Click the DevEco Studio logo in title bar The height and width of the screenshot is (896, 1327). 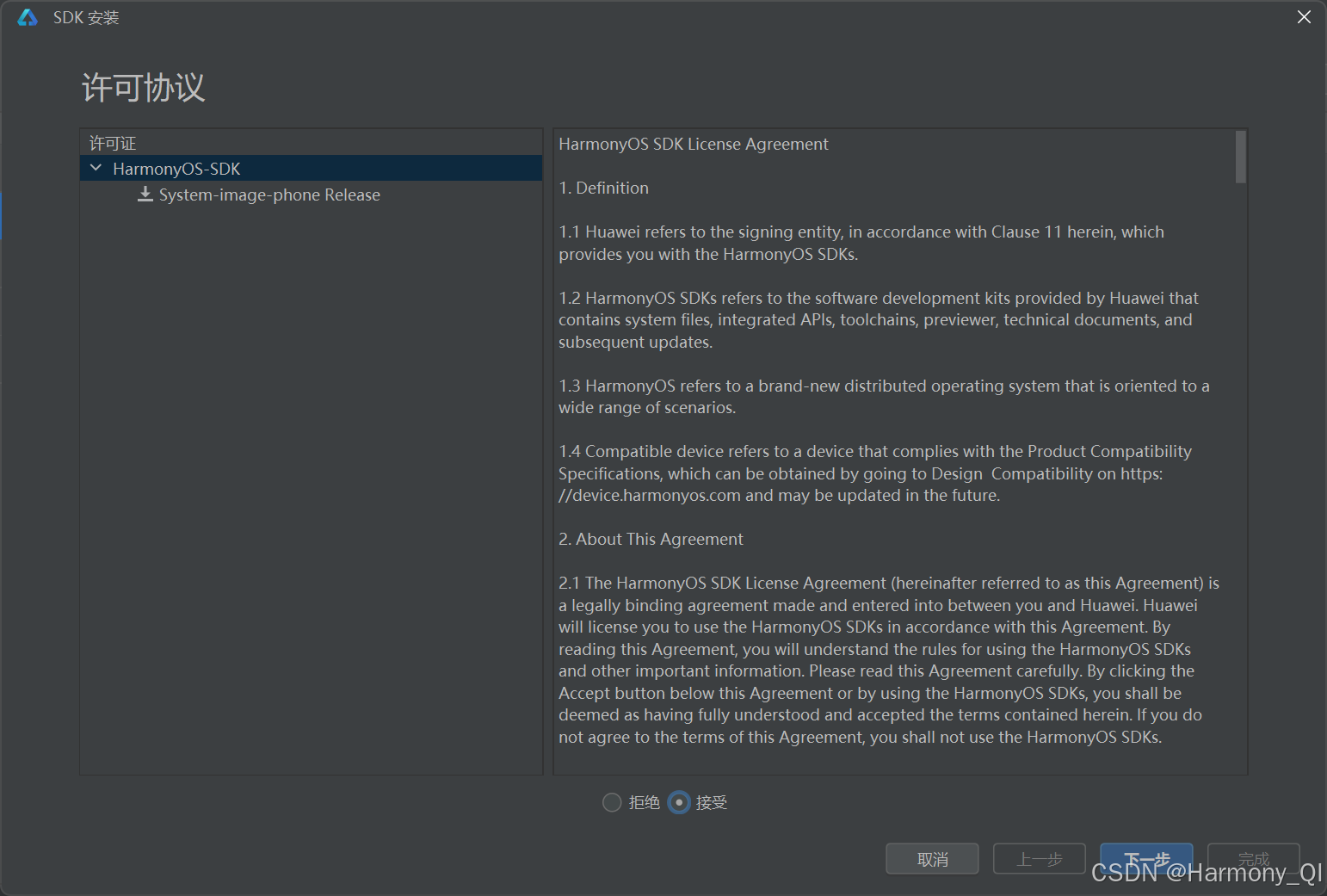coord(28,17)
